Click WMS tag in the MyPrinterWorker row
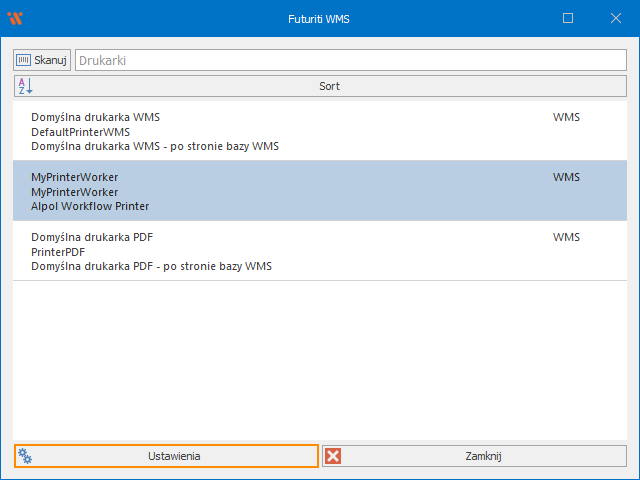 pyautogui.click(x=566, y=177)
